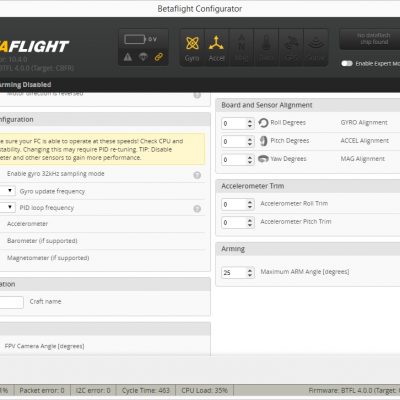Image resolution: width=400 pixels, height=400 pixels.
Task: Open help icon for PID loop frequency
Action: [x=197, y=209]
